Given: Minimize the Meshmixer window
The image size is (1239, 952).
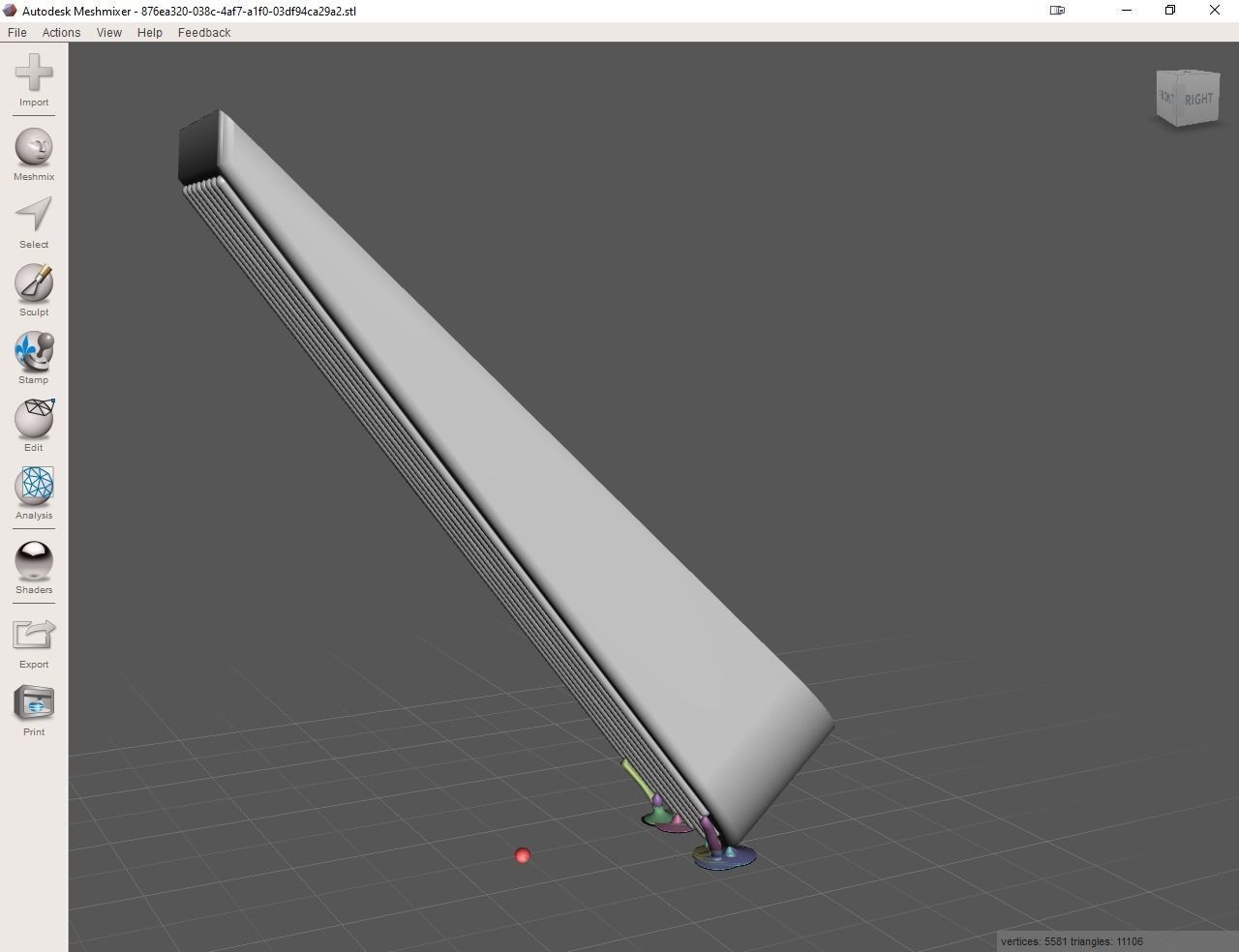Looking at the screenshot, I should 1127,11.
